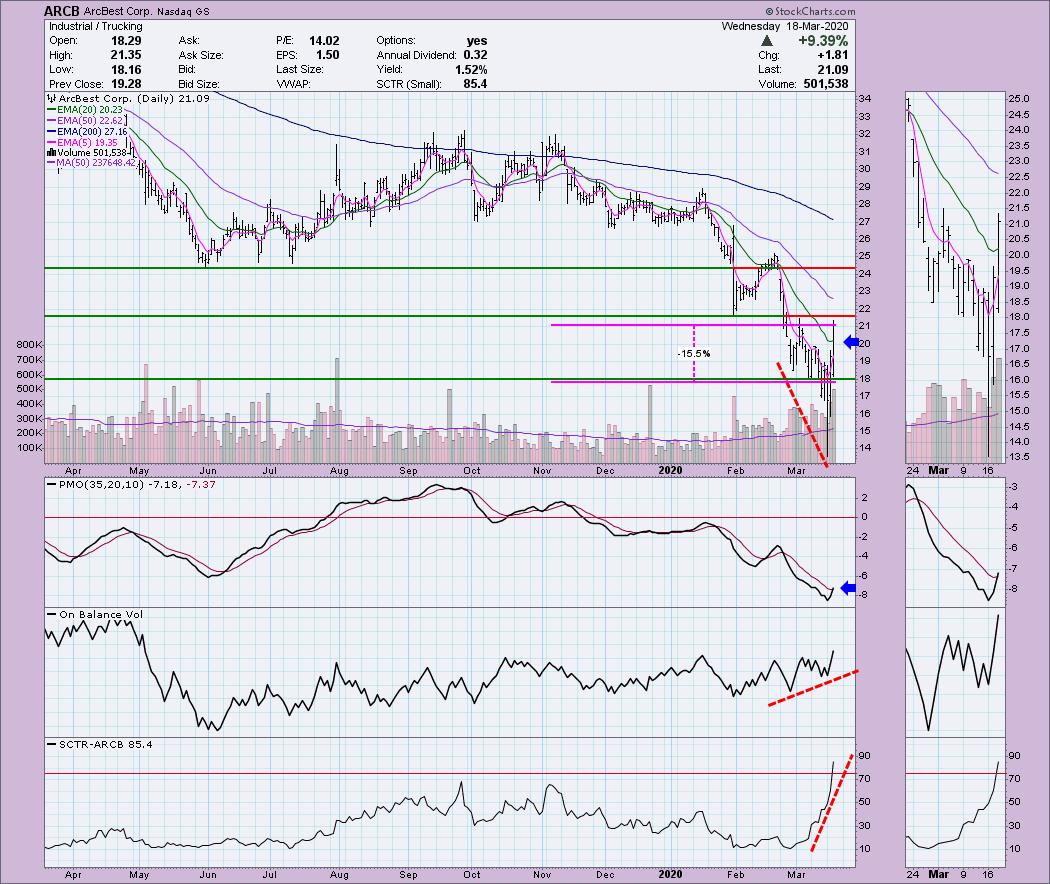1050x884 pixels.
Task: Select the EPS value 1.50
Action: click(x=327, y=56)
